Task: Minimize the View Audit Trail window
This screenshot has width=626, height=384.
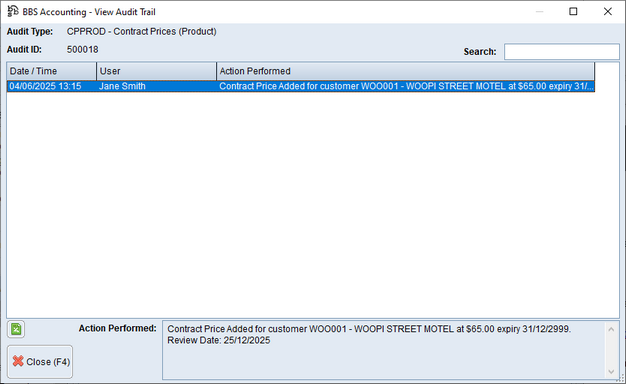Action: (x=539, y=12)
